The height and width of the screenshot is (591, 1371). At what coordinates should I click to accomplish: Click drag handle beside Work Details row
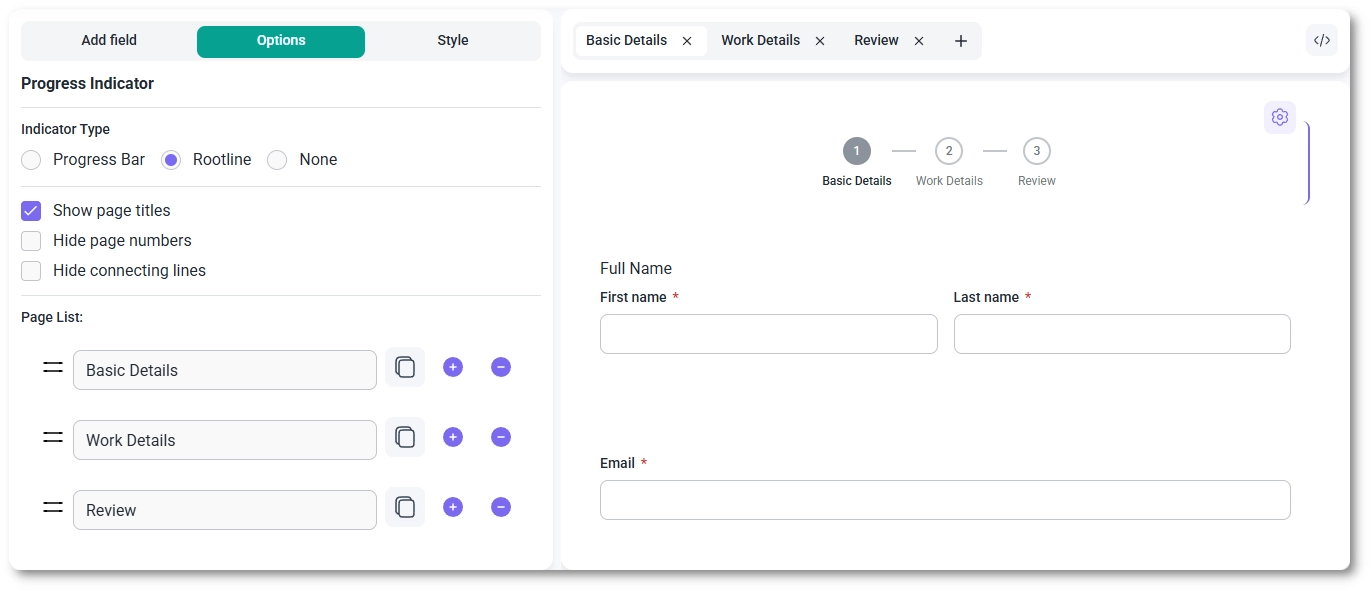53,438
